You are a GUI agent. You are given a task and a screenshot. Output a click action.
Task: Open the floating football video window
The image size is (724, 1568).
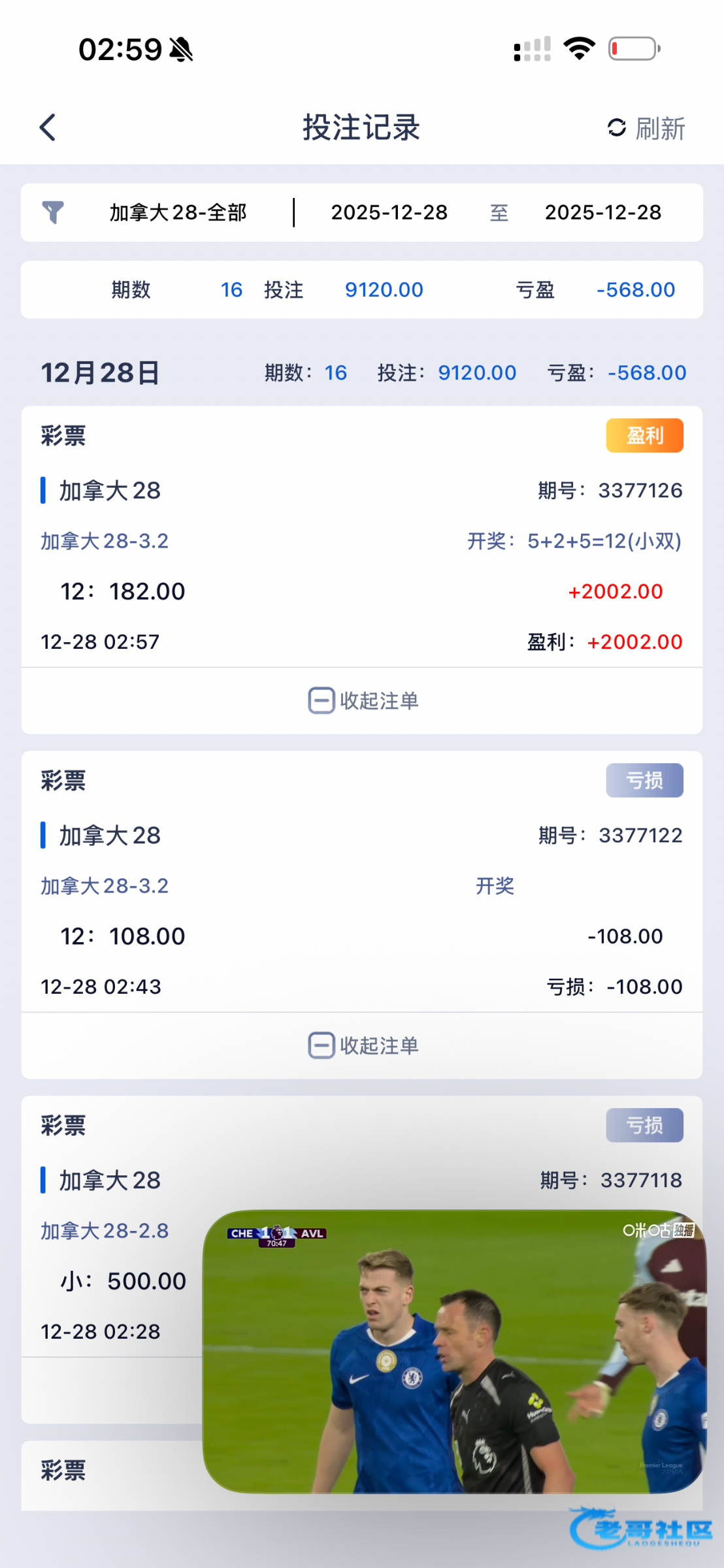pos(454,1351)
